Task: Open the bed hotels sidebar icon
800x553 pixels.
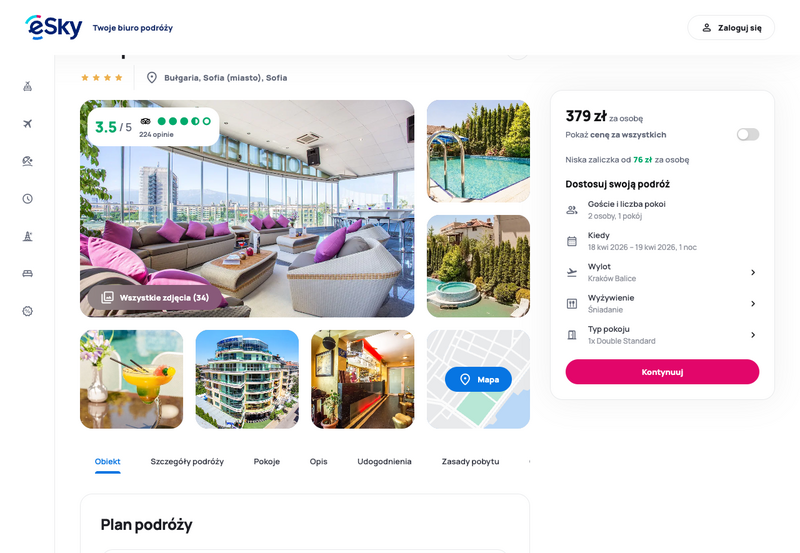Action: [x=28, y=273]
